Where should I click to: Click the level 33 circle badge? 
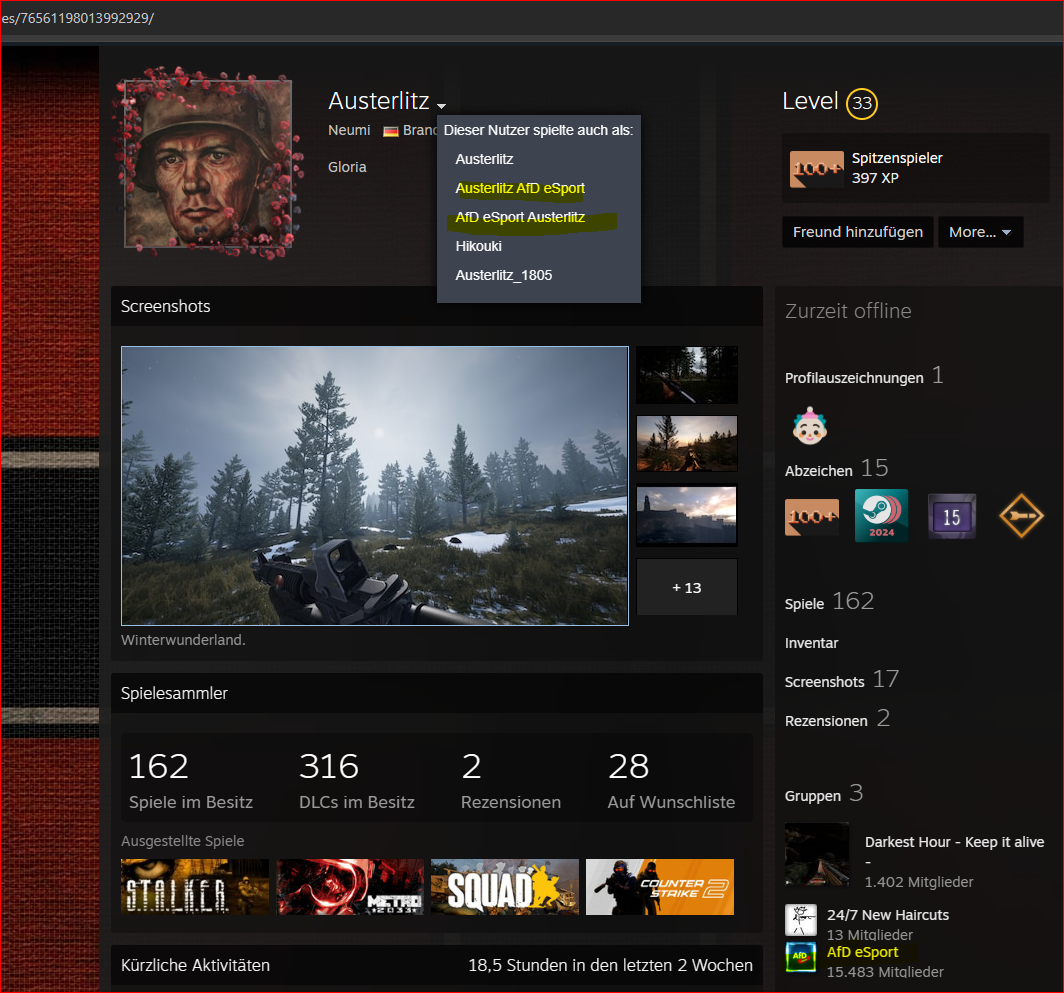pyautogui.click(x=861, y=103)
